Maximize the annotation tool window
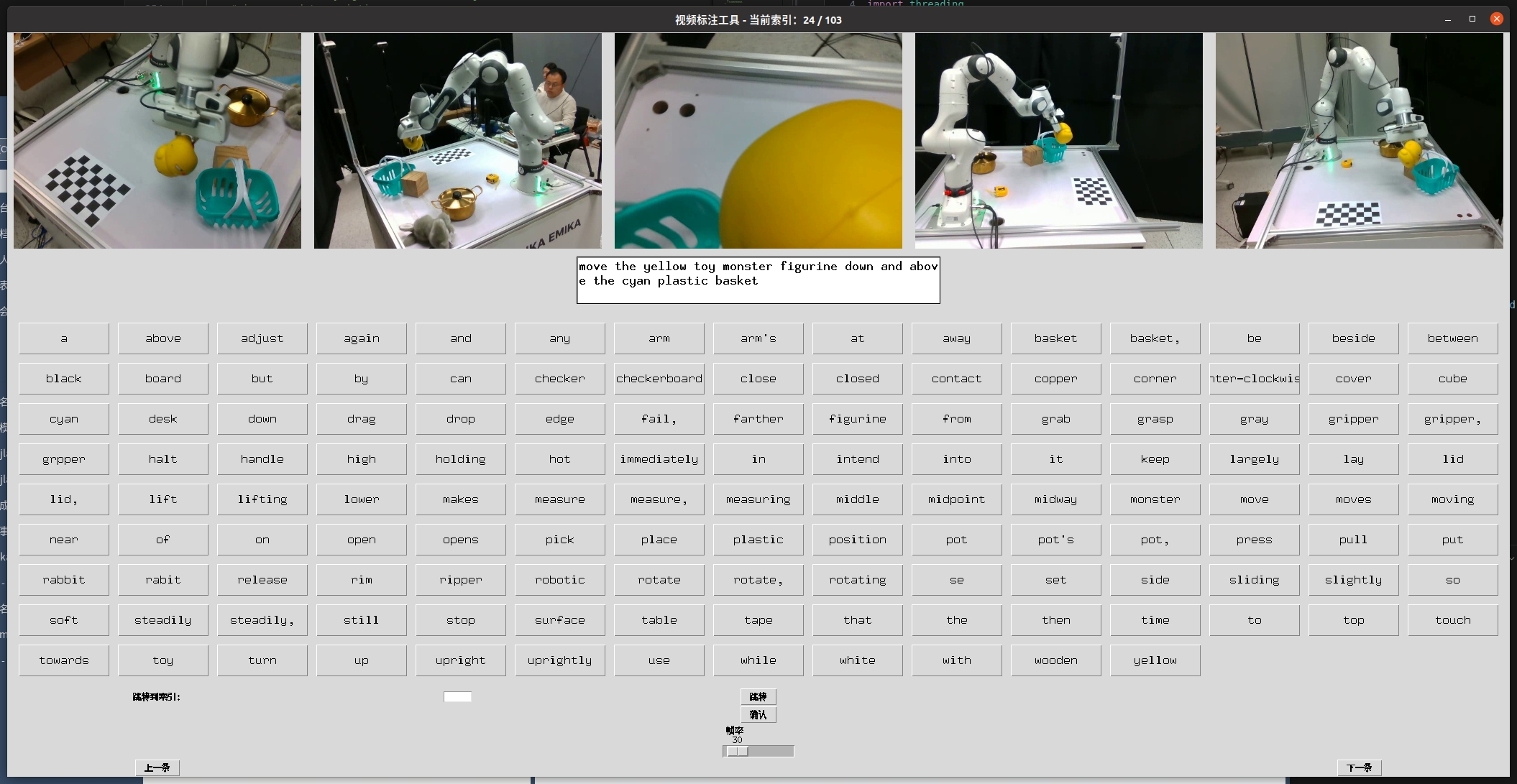The width and height of the screenshot is (1517, 784). [x=1472, y=19]
